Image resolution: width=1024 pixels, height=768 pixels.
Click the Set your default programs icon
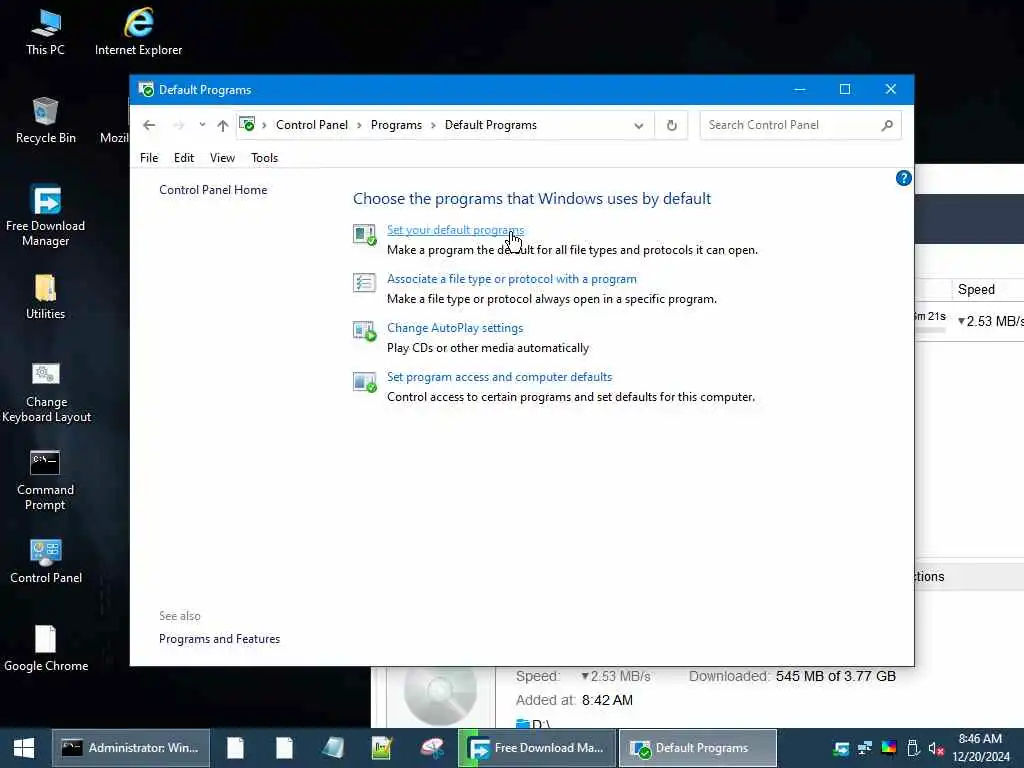[x=364, y=234]
